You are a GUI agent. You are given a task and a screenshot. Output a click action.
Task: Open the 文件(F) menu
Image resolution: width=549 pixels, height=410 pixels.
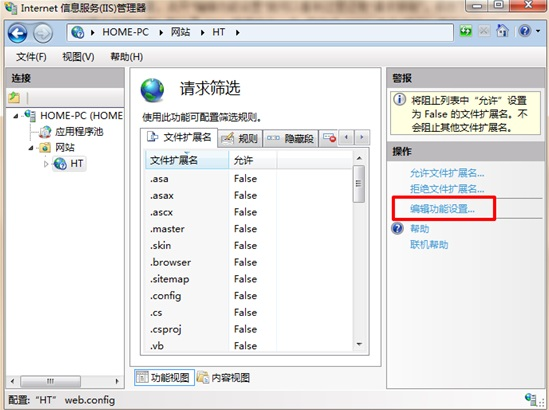31,57
